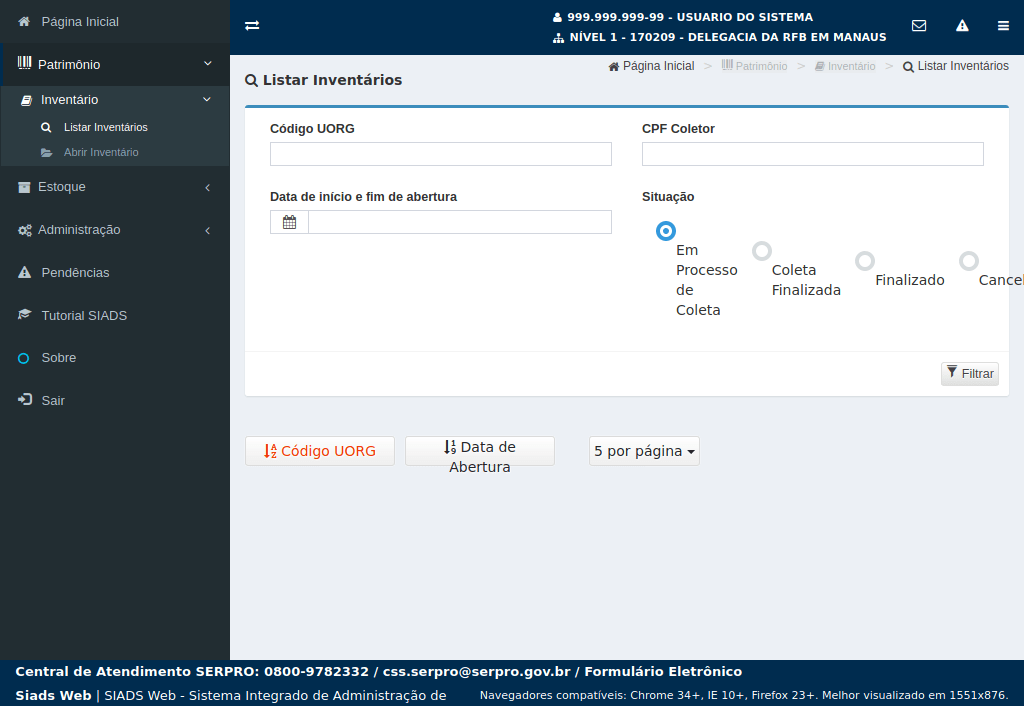Collapse the Inventário submenu chevron

[207, 99]
